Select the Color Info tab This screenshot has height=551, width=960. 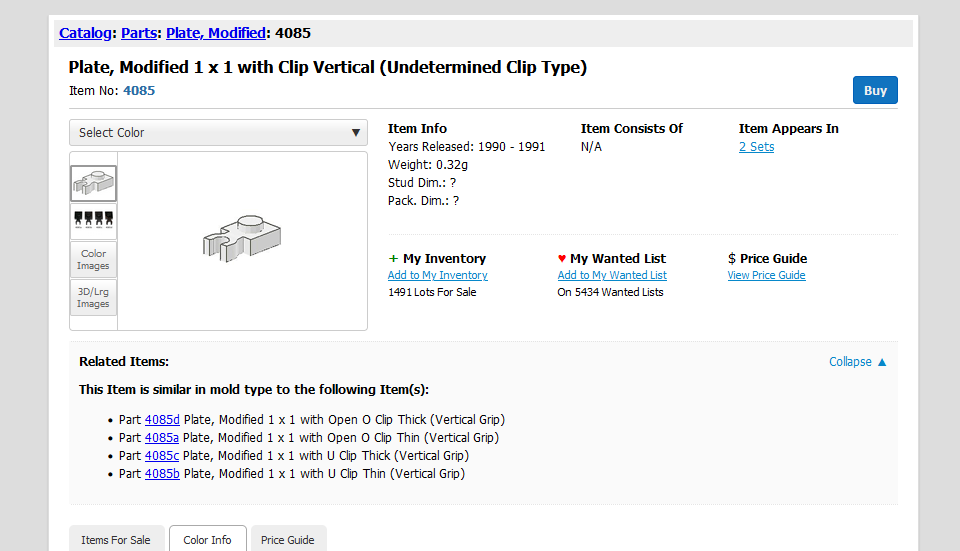click(x=208, y=540)
